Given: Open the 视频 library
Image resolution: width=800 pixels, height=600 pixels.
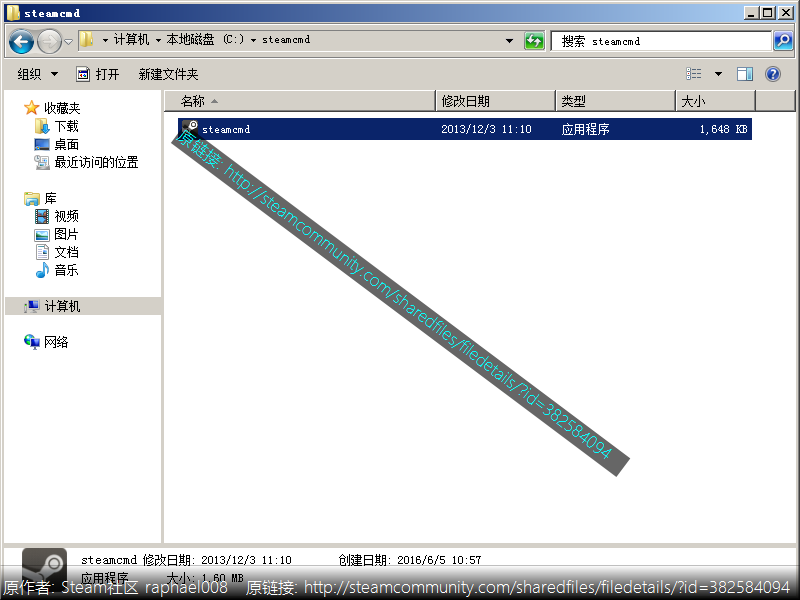Looking at the screenshot, I should pos(66,216).
